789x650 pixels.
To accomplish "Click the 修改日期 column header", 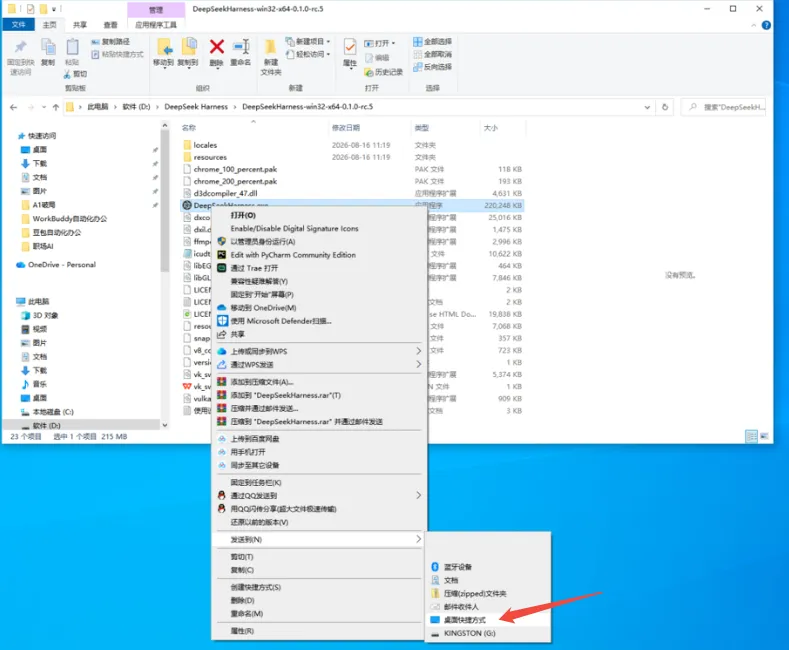I will tap(346, 128).
